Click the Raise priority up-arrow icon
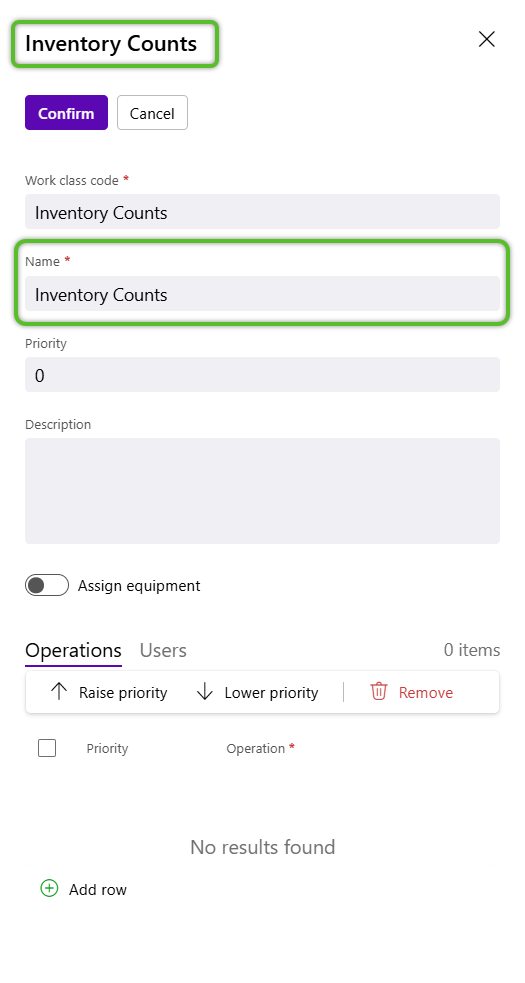525x983 pixels. [x=59, y=692]
